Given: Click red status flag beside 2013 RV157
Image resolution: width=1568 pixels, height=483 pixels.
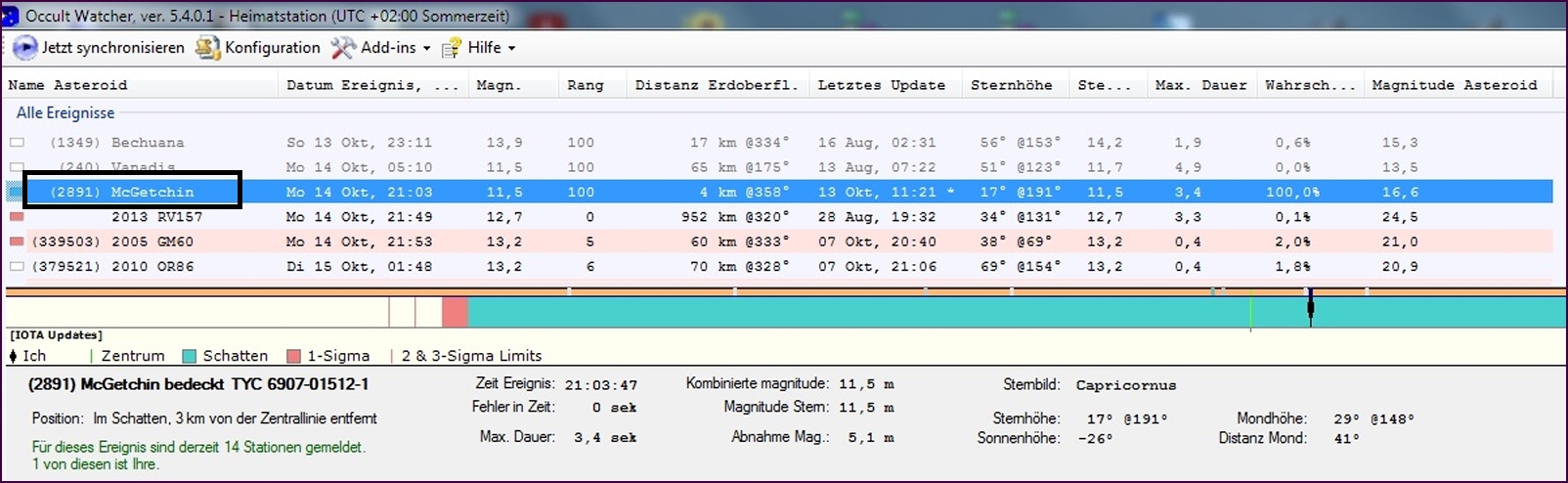Looking at the screenshot, I should [x=17, y=217].
